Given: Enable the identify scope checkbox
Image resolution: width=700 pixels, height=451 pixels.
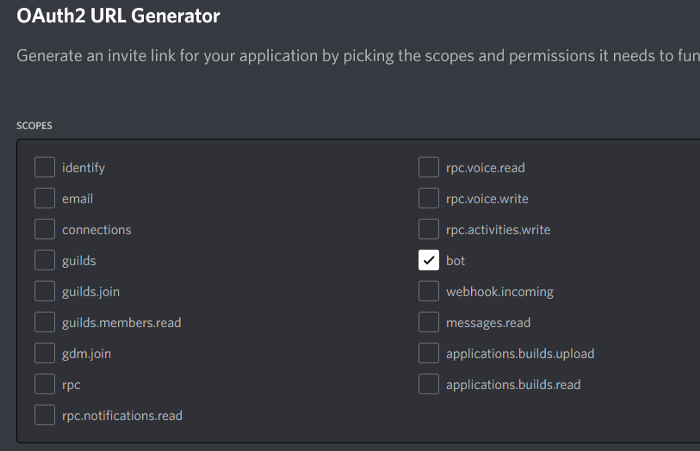Looking at the screenshot, I should tap(44, 168).
